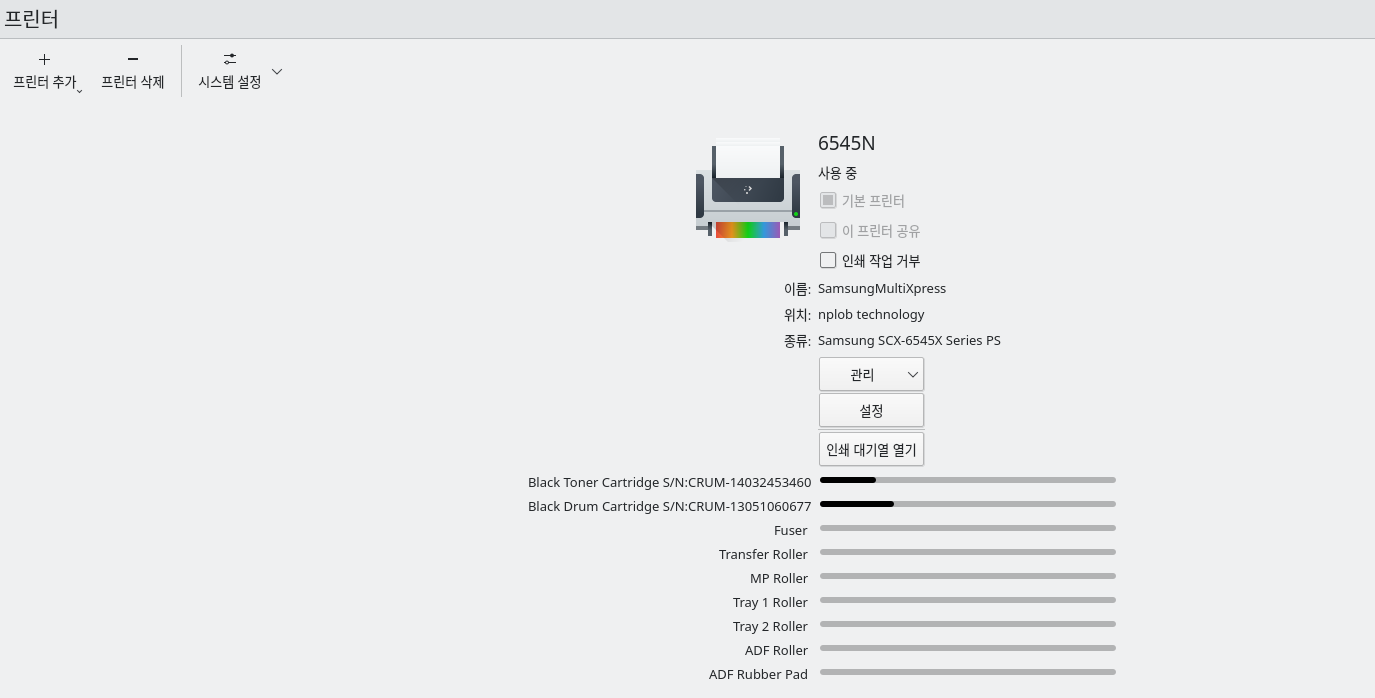The width and height of the screenshot is (1375, 698).
Task: Click the Fuser label
Action: (790, 530)
